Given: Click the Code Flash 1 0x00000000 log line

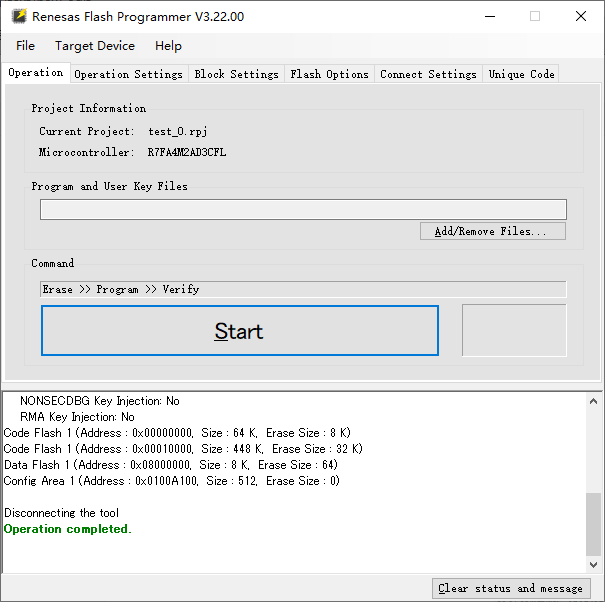Looking at the screenshot, I should [x=177, y=433].
